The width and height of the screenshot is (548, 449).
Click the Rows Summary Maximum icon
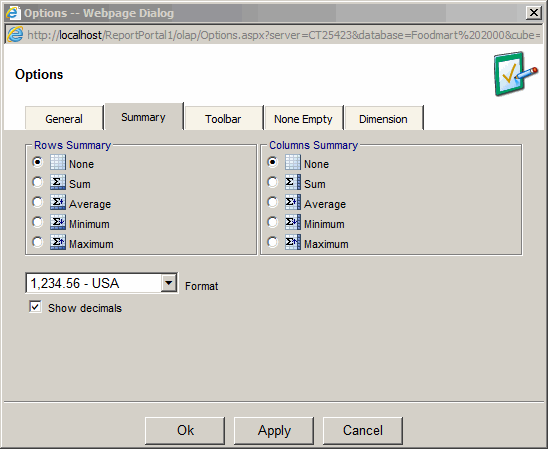[x=58, y=242]
